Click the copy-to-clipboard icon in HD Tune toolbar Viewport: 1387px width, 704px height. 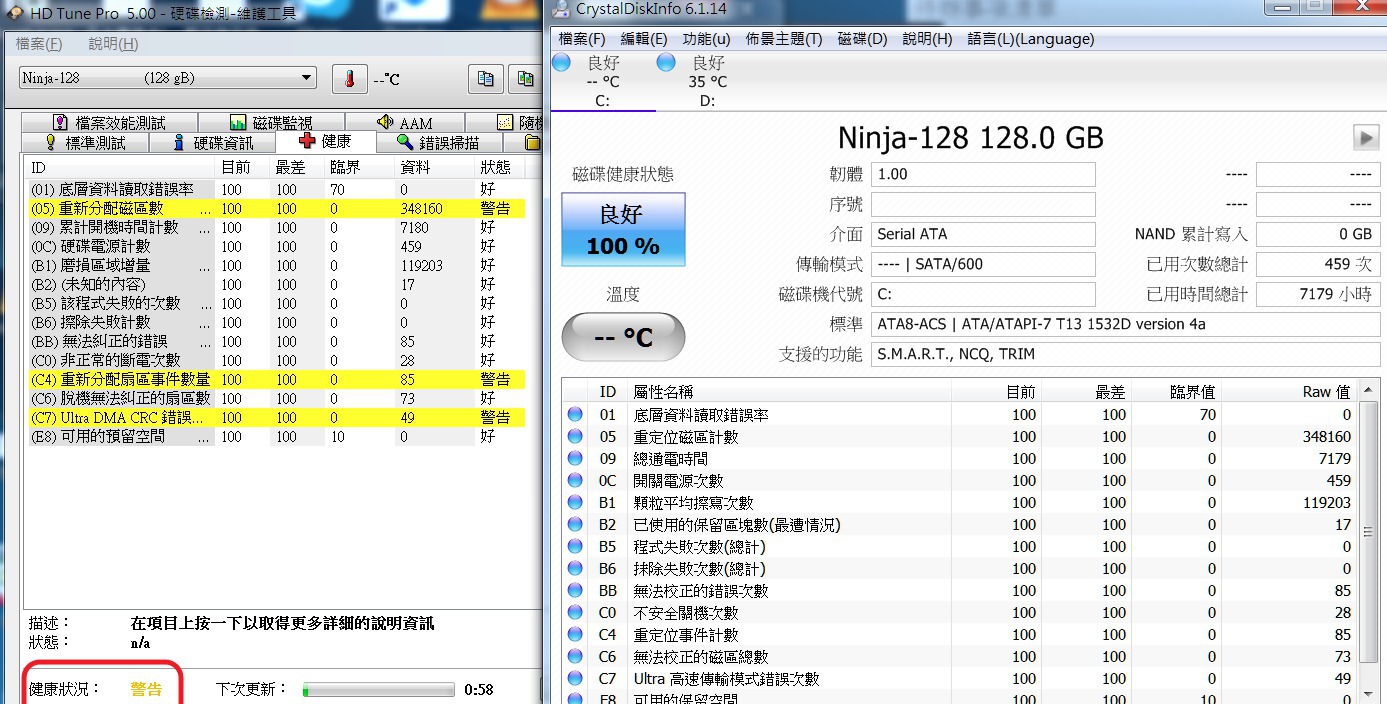pyautogui.click(x=486, y=79)
